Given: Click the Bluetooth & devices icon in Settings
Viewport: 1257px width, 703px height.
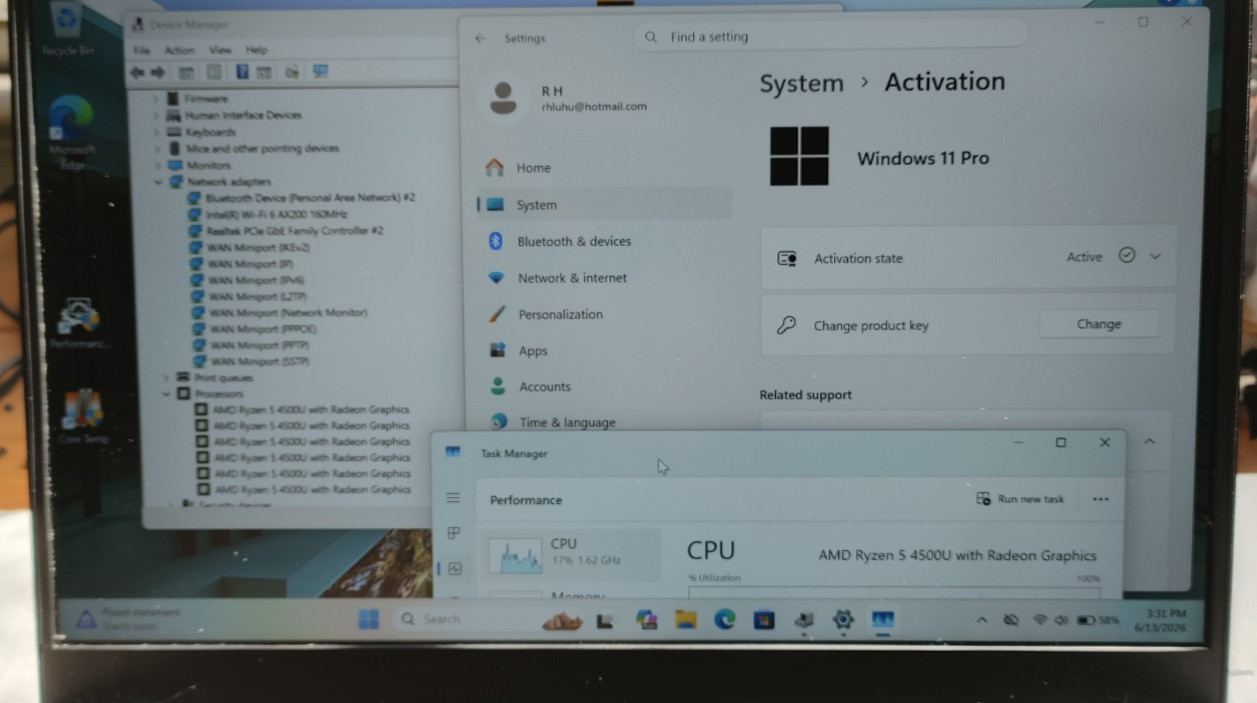Looking at the screenshot, I should pos(495,241).
